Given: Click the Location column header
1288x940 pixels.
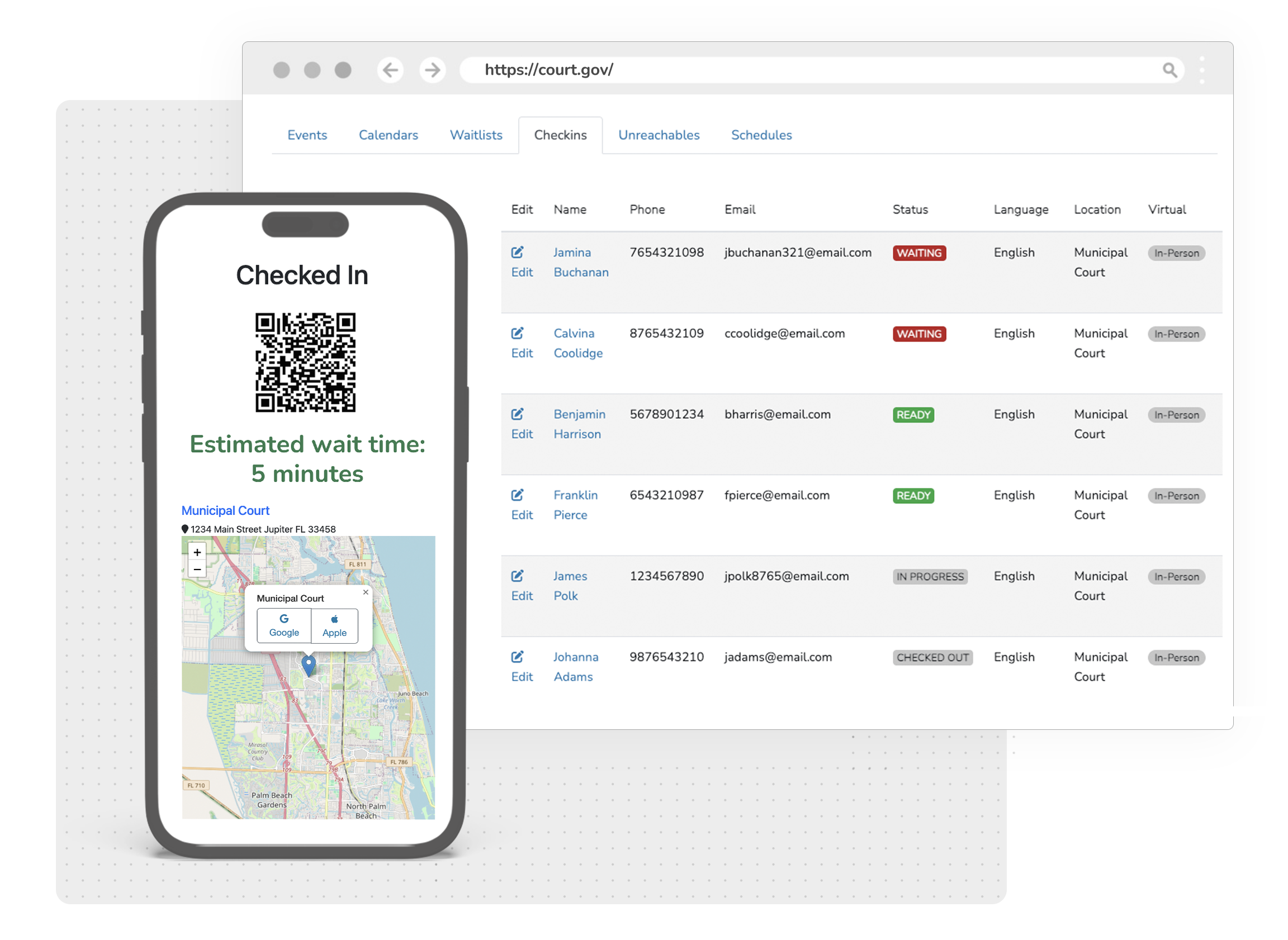Looking at the screenshot, I should point(1096,209).
